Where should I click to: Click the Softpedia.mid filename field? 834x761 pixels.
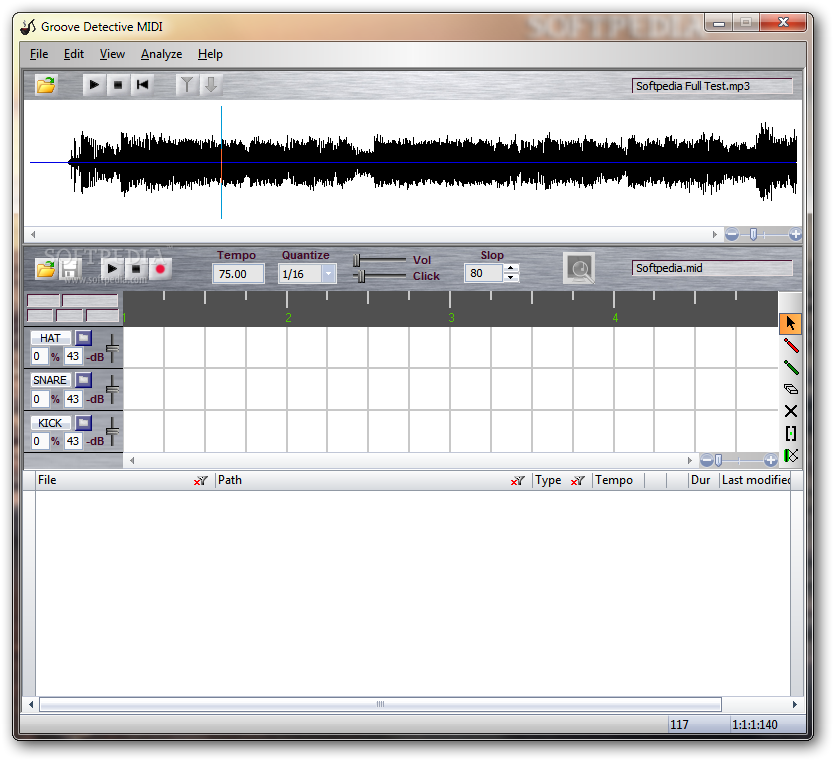(x=712, y=268)
